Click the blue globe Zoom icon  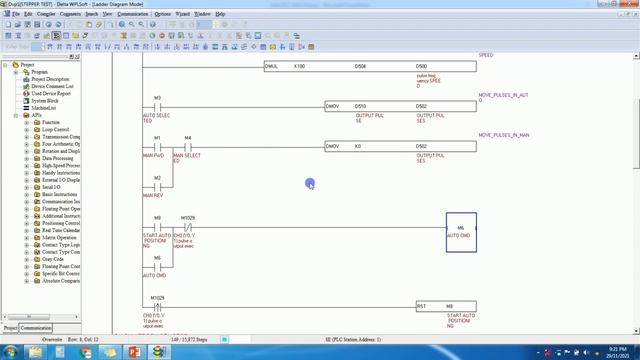pos(122,25)
